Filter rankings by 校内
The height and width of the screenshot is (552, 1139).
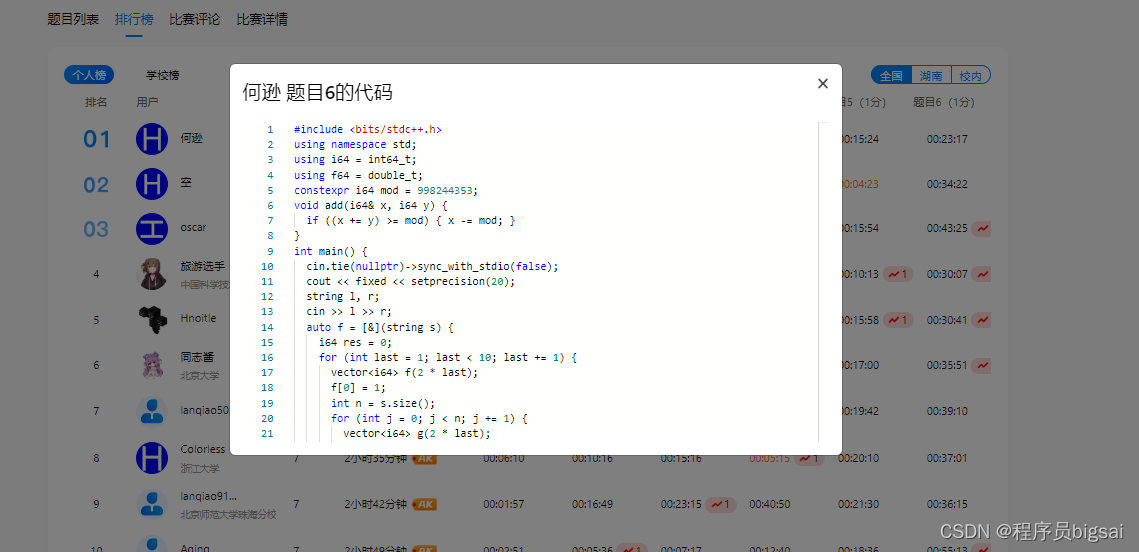click(x=970, y=76)
